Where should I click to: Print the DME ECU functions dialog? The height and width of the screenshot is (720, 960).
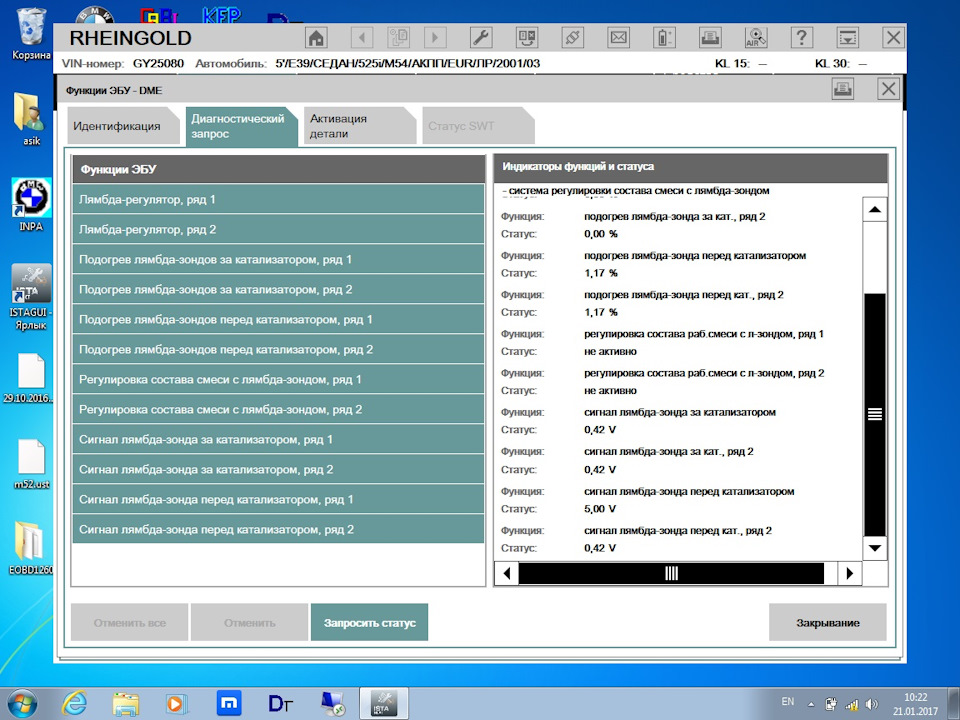842,89
